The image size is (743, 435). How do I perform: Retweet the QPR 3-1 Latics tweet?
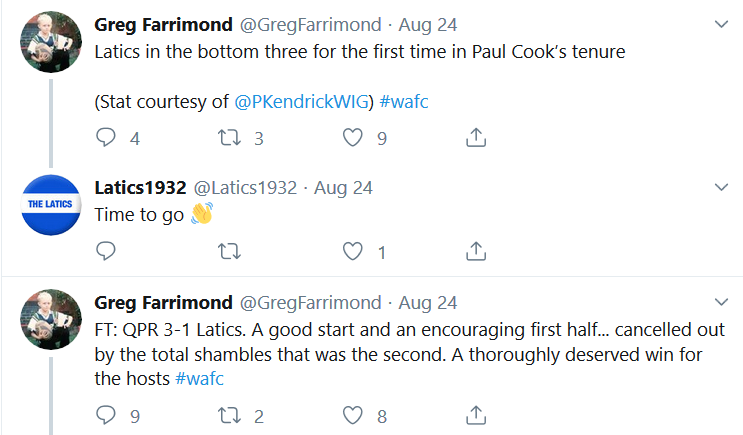coord(230,414)
